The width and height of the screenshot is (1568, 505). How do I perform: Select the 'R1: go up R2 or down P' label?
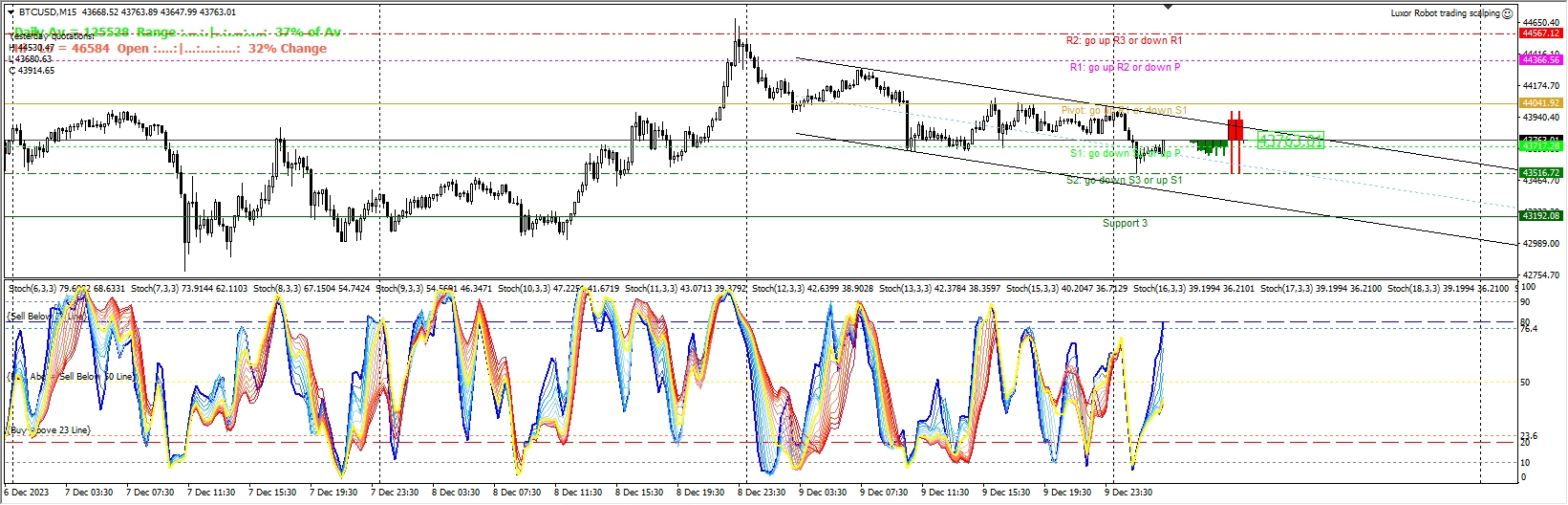tap(1125, 68)
